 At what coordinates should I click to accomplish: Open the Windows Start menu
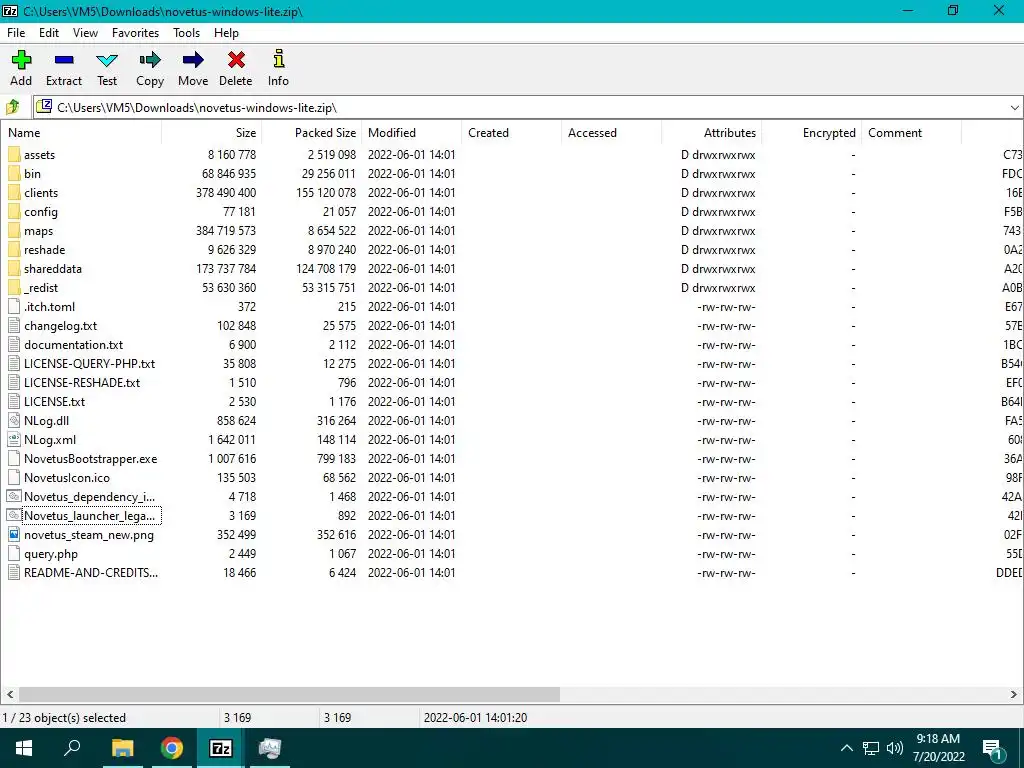pos(24,748)
